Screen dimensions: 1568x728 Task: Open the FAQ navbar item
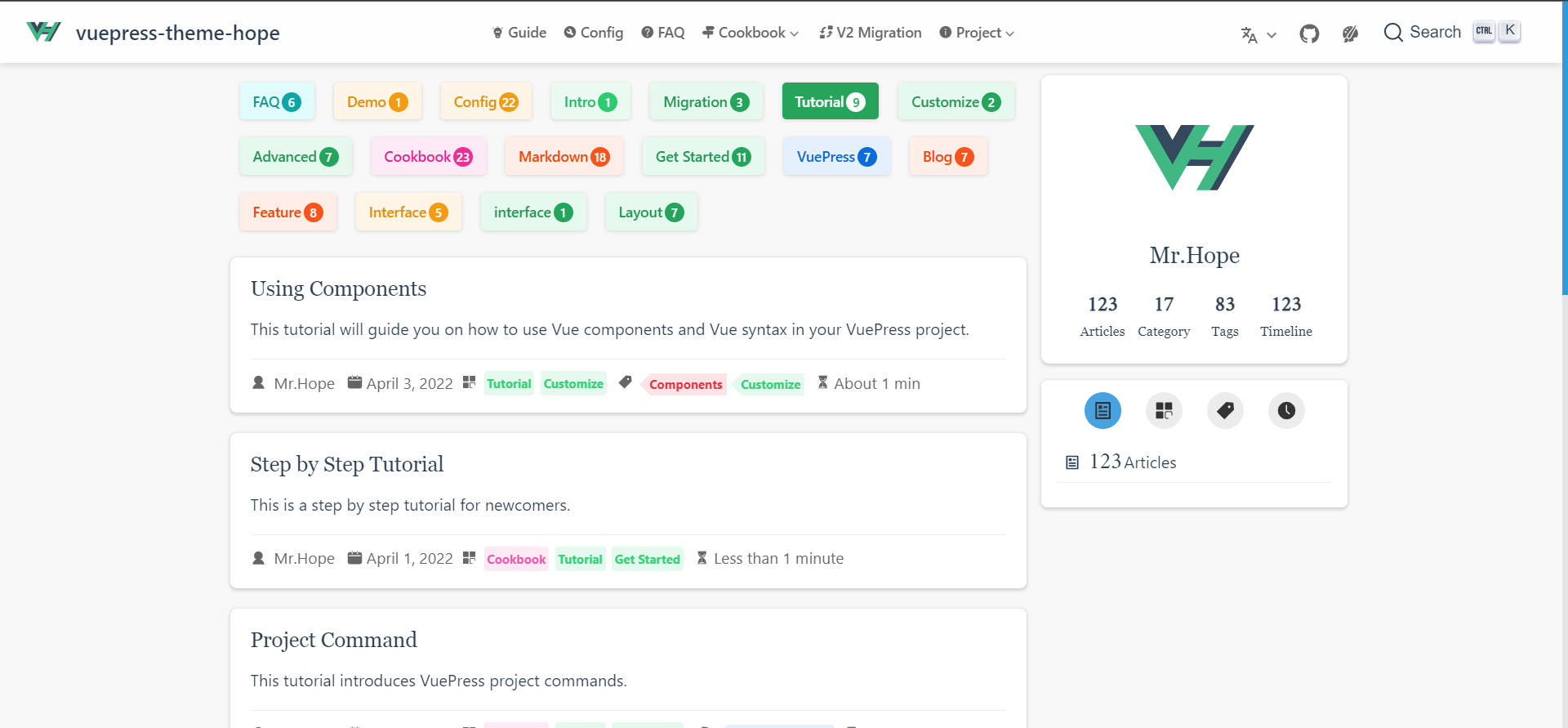(663, 33)
